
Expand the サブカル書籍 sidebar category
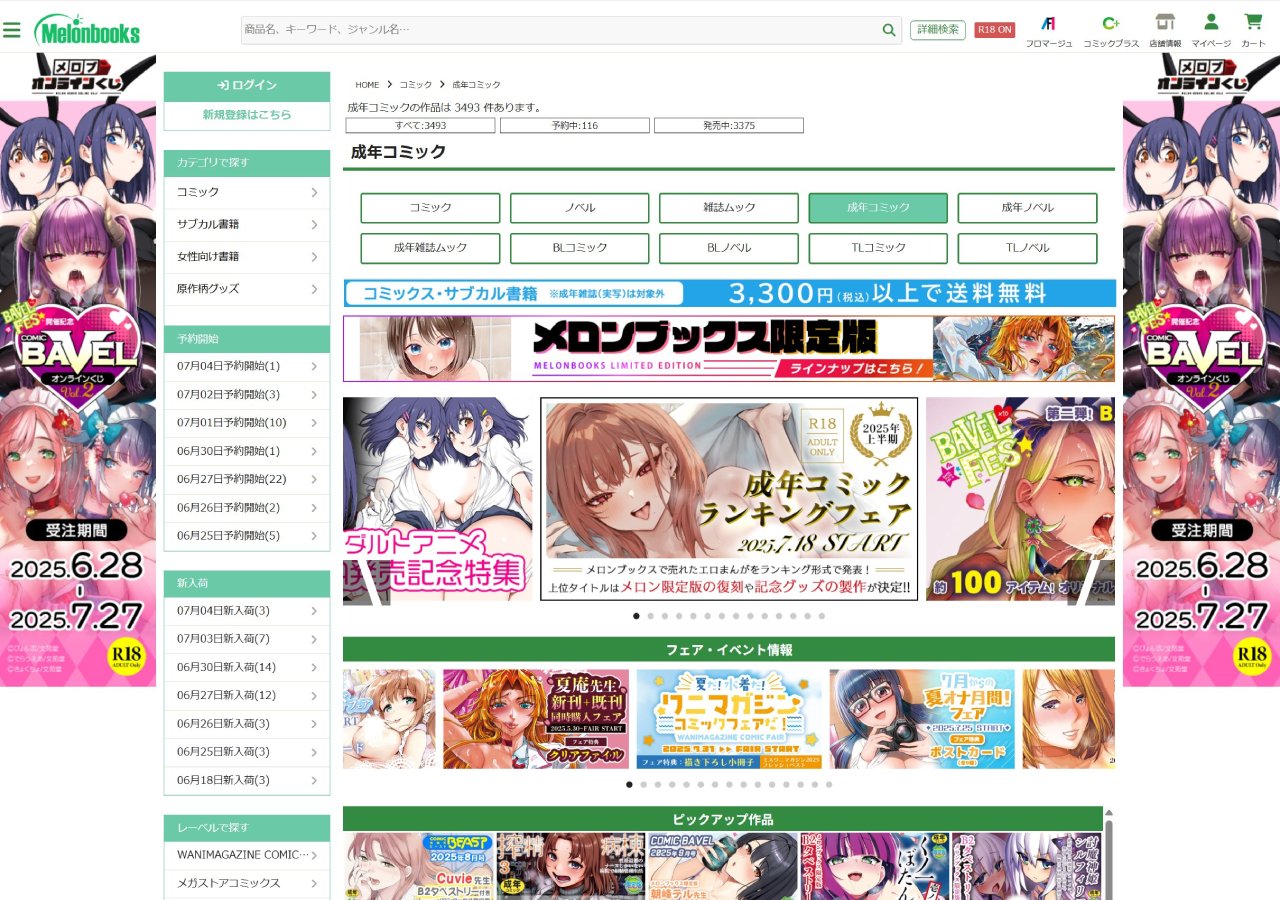(247, 224)
